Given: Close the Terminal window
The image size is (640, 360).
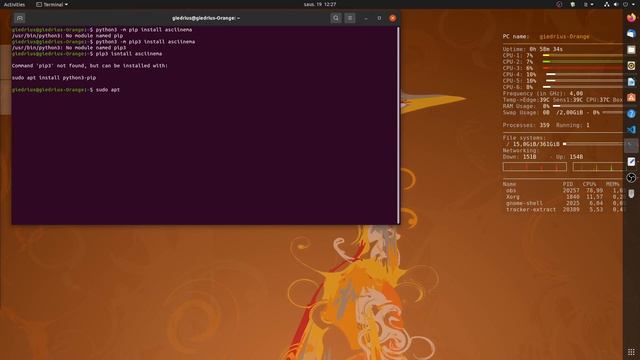Looking at the screenshot, I should point(393,18).
